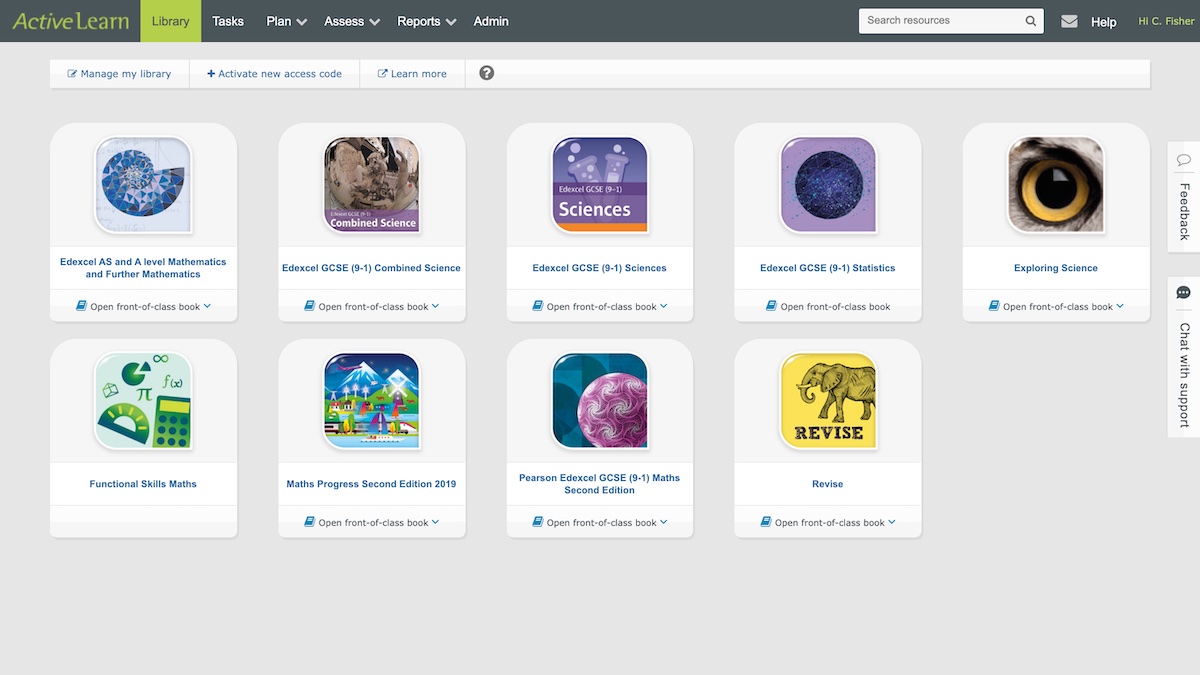Screen dimensions: 1200x675
Task: Open the Edexcel AS and A level Mathematics cover icon
Action: coord(143,185)
